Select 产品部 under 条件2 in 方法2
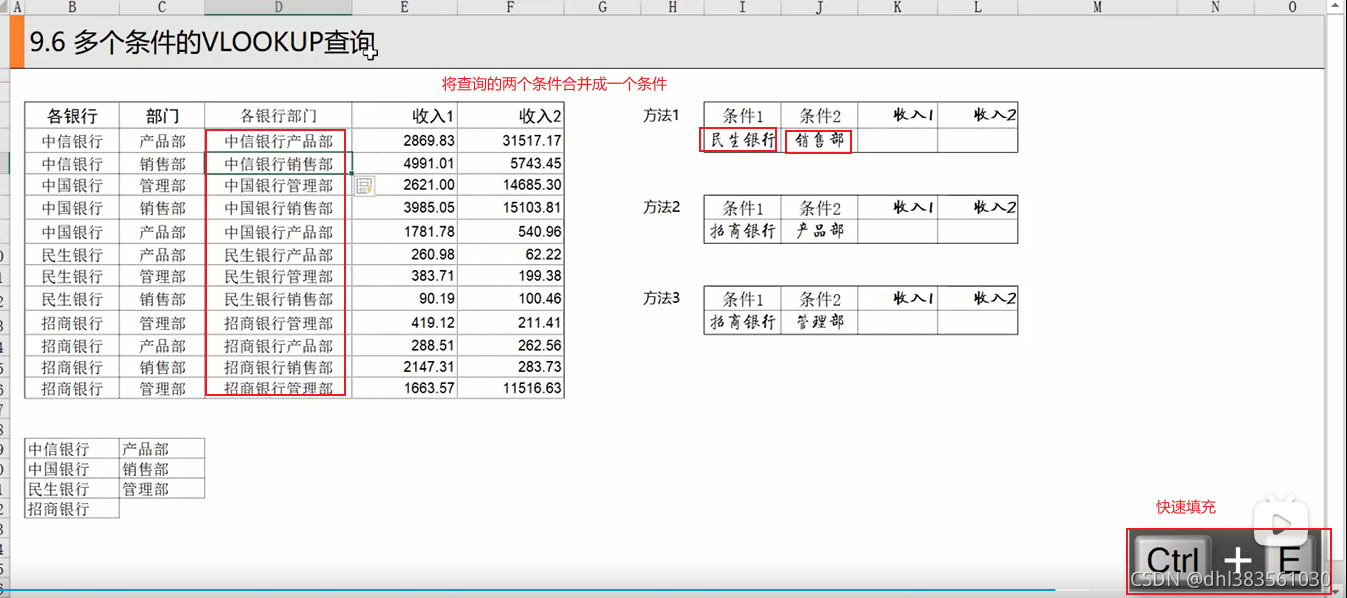Viewport: 1347px width, 598px height. pyautogui.click(x=819, y=231)
